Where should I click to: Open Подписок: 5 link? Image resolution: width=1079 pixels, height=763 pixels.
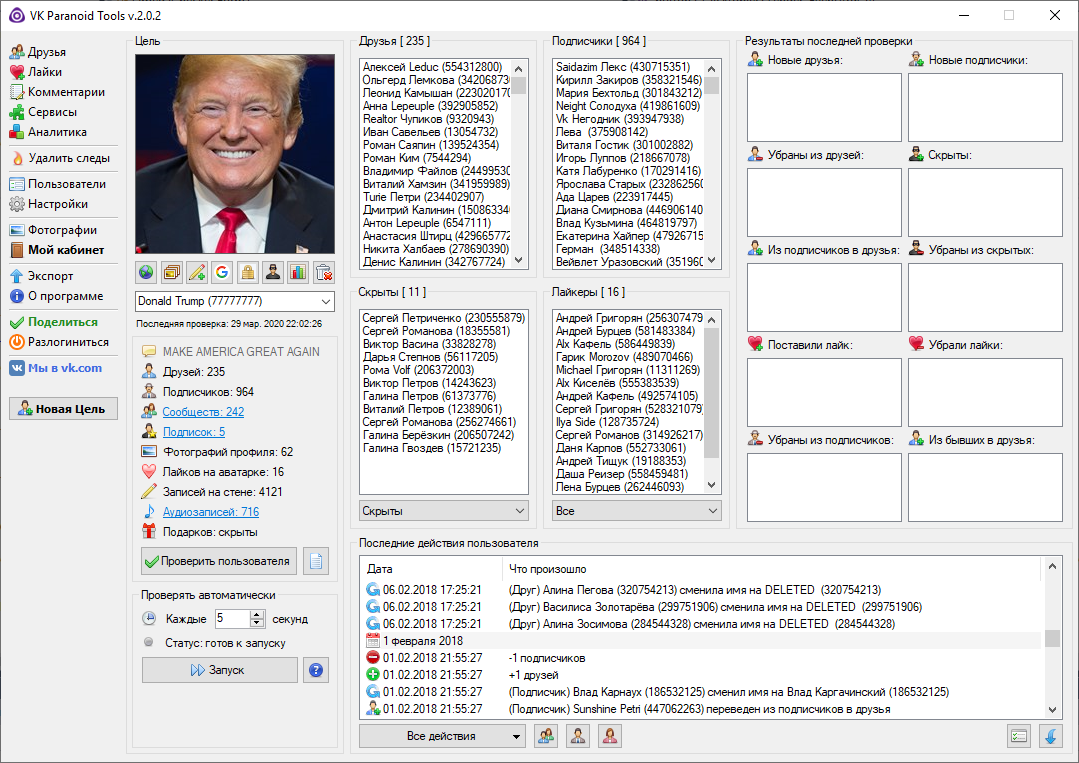click(x=194, y=431)
